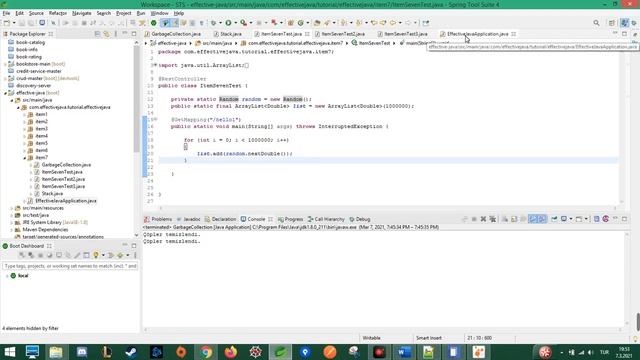Click the Save toolbar icon
The height and width of the screenshot is (360, 640).
point(22,23)
